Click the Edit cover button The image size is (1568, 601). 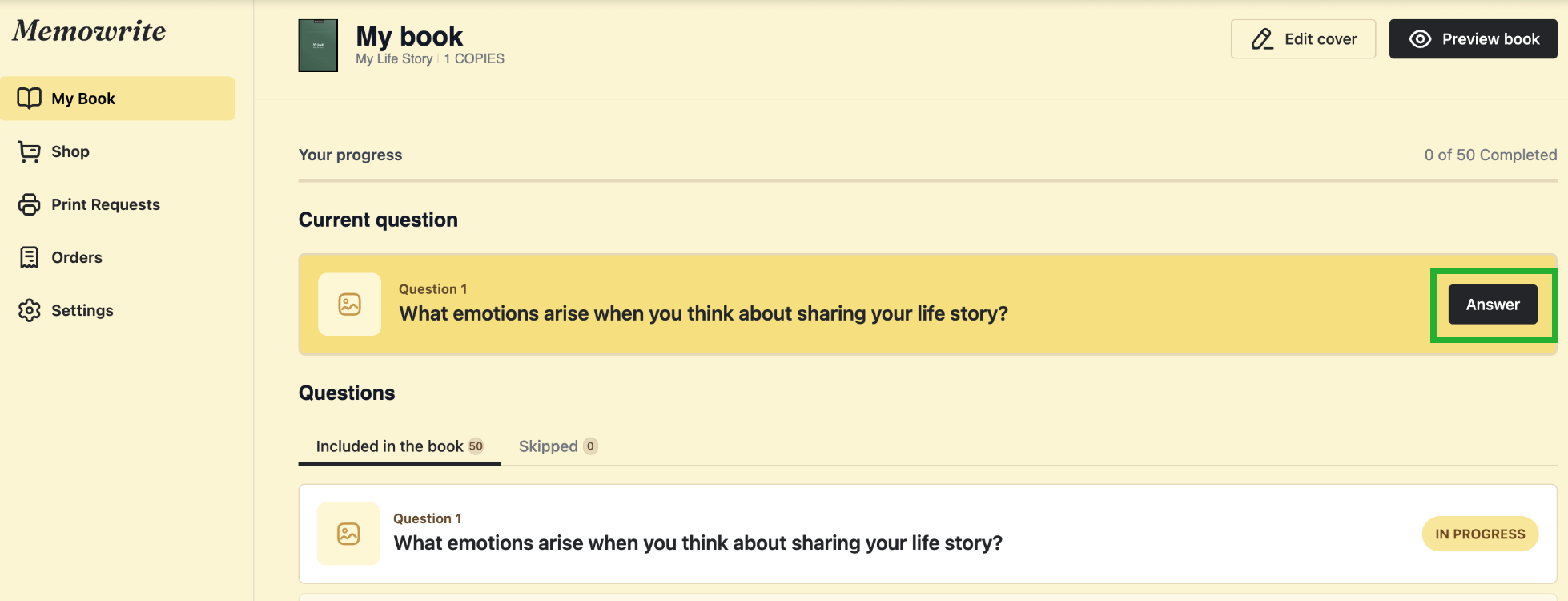(1303, 39)
